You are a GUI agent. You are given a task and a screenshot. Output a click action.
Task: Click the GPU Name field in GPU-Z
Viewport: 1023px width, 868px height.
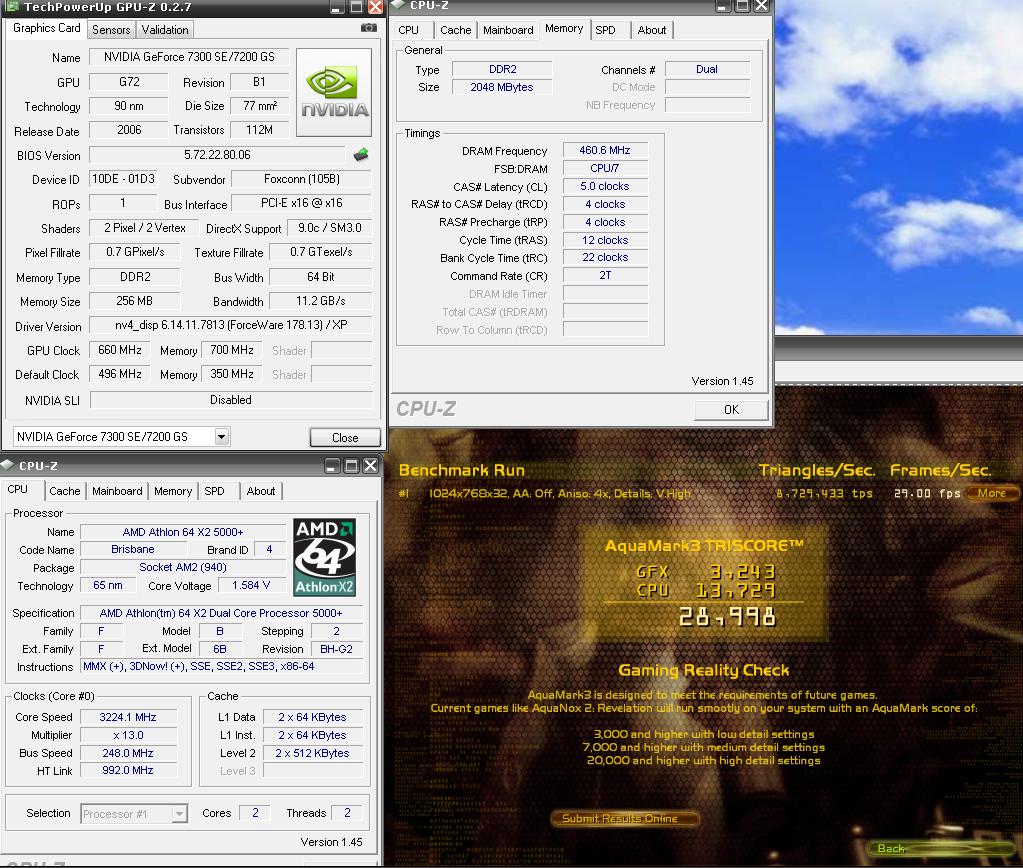click(x=189, y=57)
